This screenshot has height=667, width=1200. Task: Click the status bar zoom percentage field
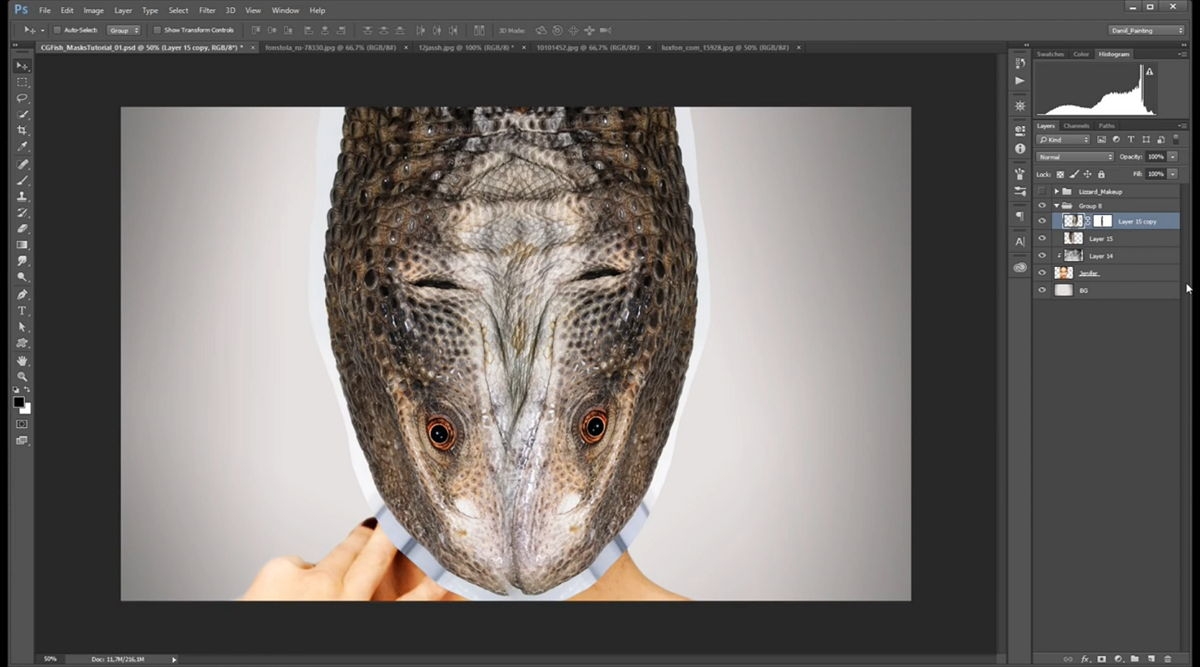click(x=50, y=659)
